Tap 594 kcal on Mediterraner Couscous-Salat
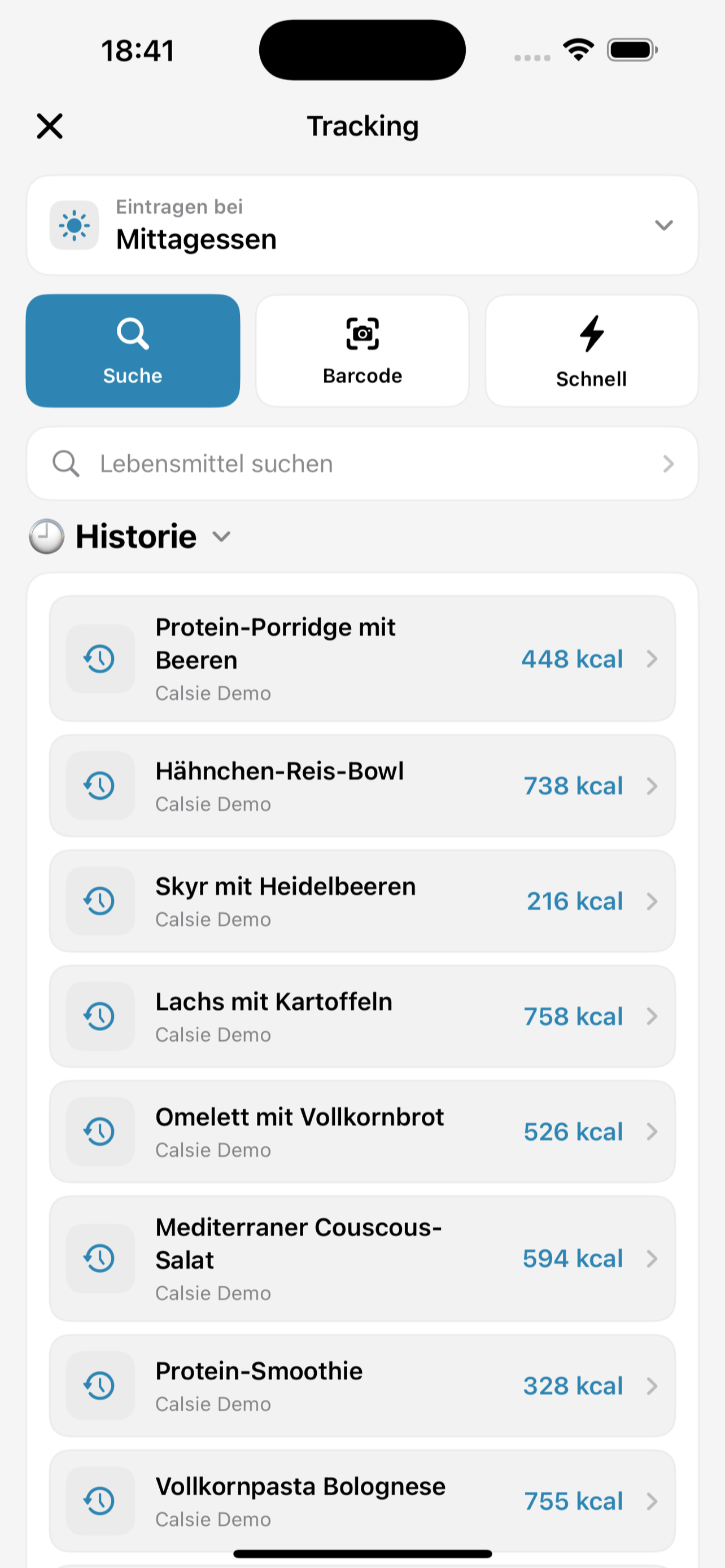 pyautogui.click(x=573, y=1258)
